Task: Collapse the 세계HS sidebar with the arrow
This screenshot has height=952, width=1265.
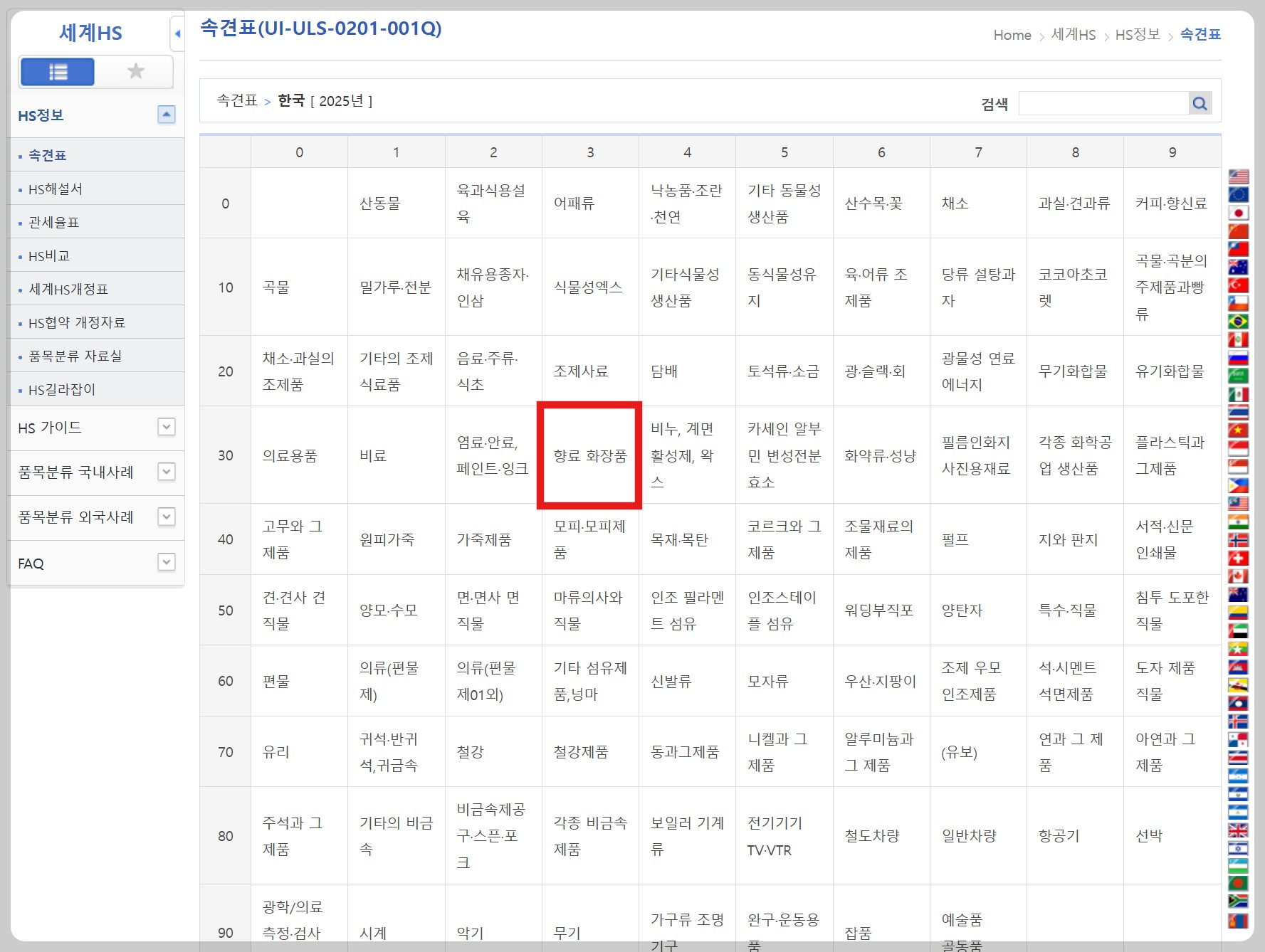Action: tap(177, 33)
